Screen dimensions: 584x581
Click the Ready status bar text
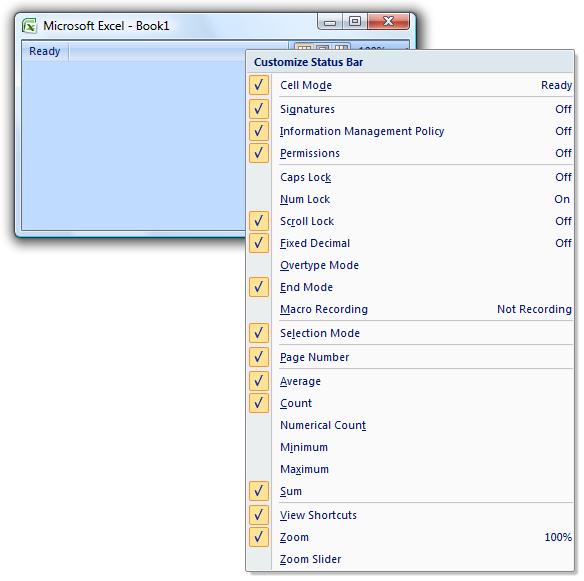coord(44,51)
